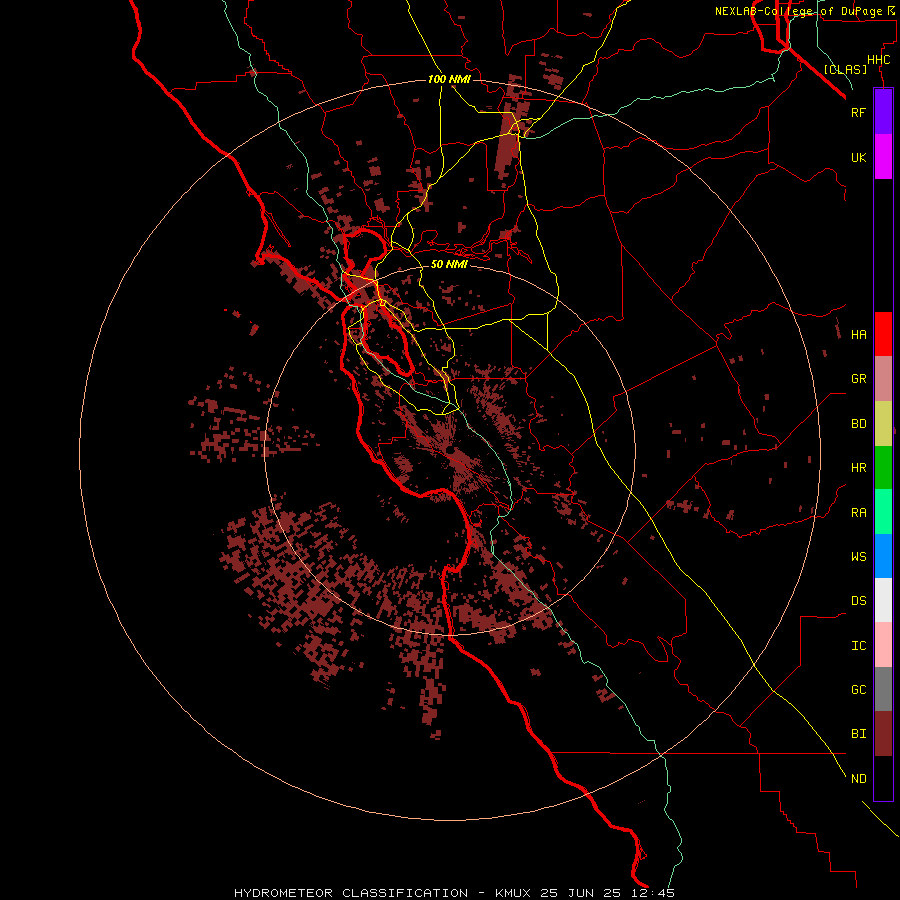Click the 'ND' legend label
This screenshot has height=900, width=900.
pos(858,779)
